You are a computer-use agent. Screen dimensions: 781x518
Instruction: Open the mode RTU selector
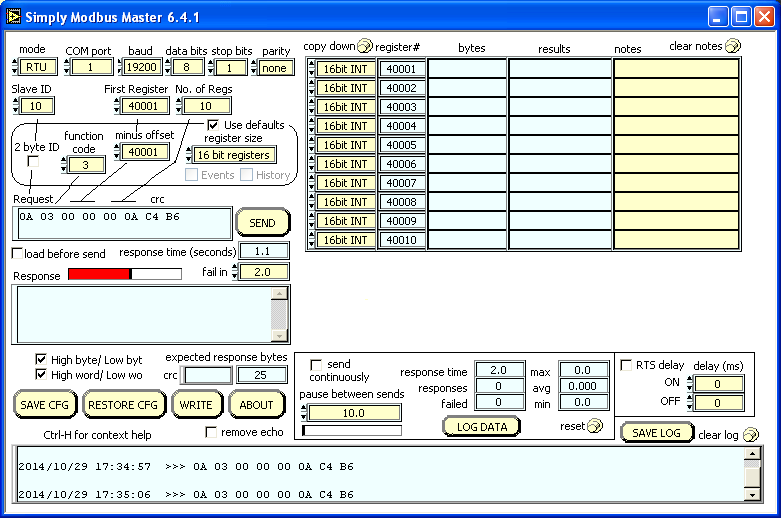[x=37, y=67]
